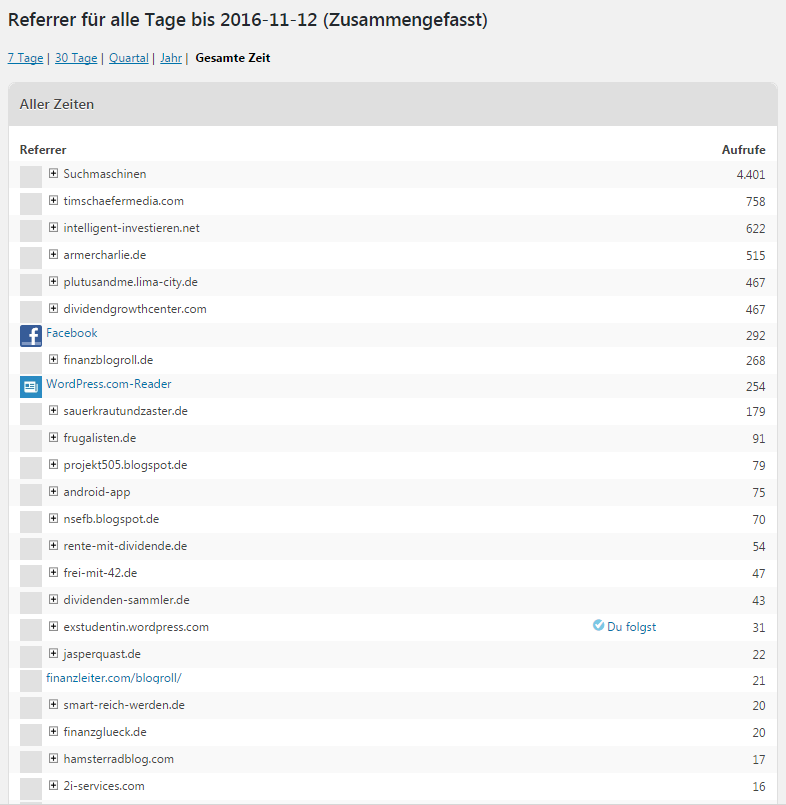
Task: Click the WordPress.com-Reader icon
Action: click(31, 386)
